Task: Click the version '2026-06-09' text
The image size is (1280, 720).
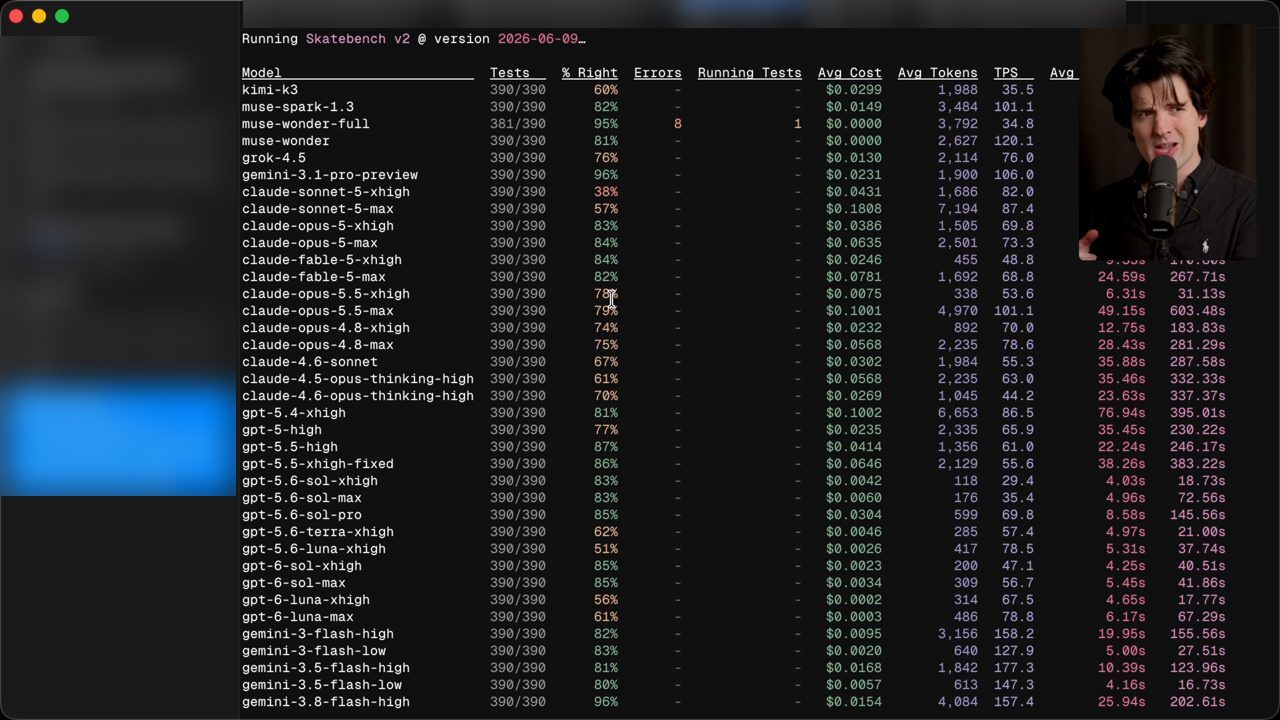Action: point(538,39)
